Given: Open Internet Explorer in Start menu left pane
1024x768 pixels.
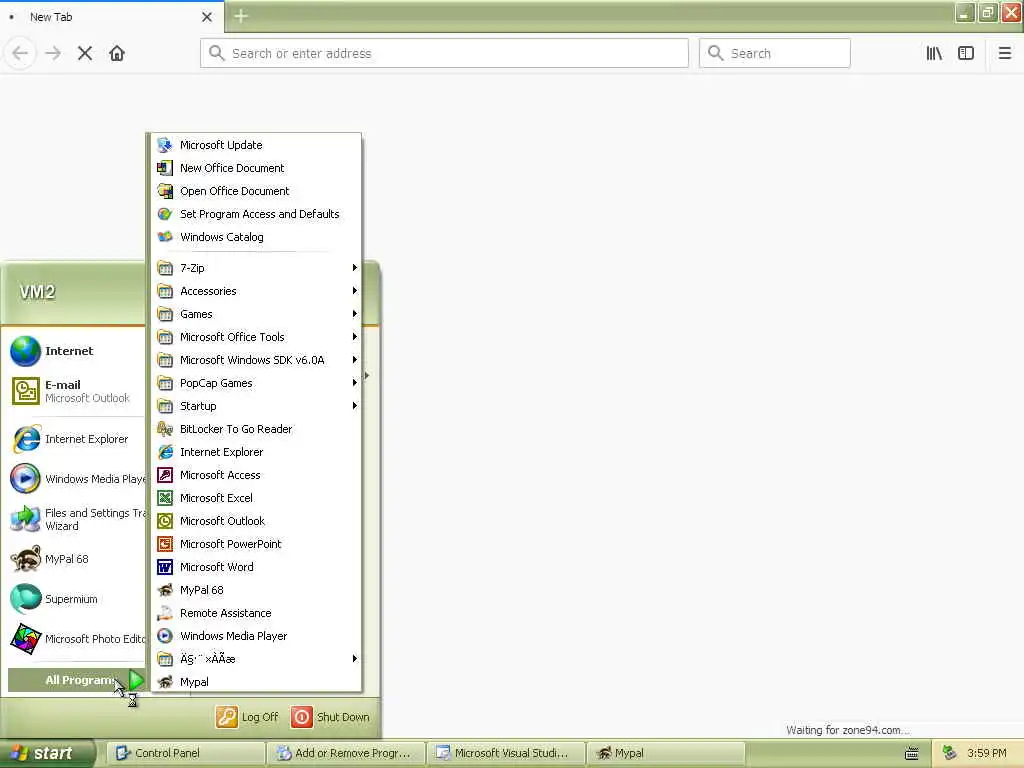Looking at the screenshot, I should (x=76, y=439).
